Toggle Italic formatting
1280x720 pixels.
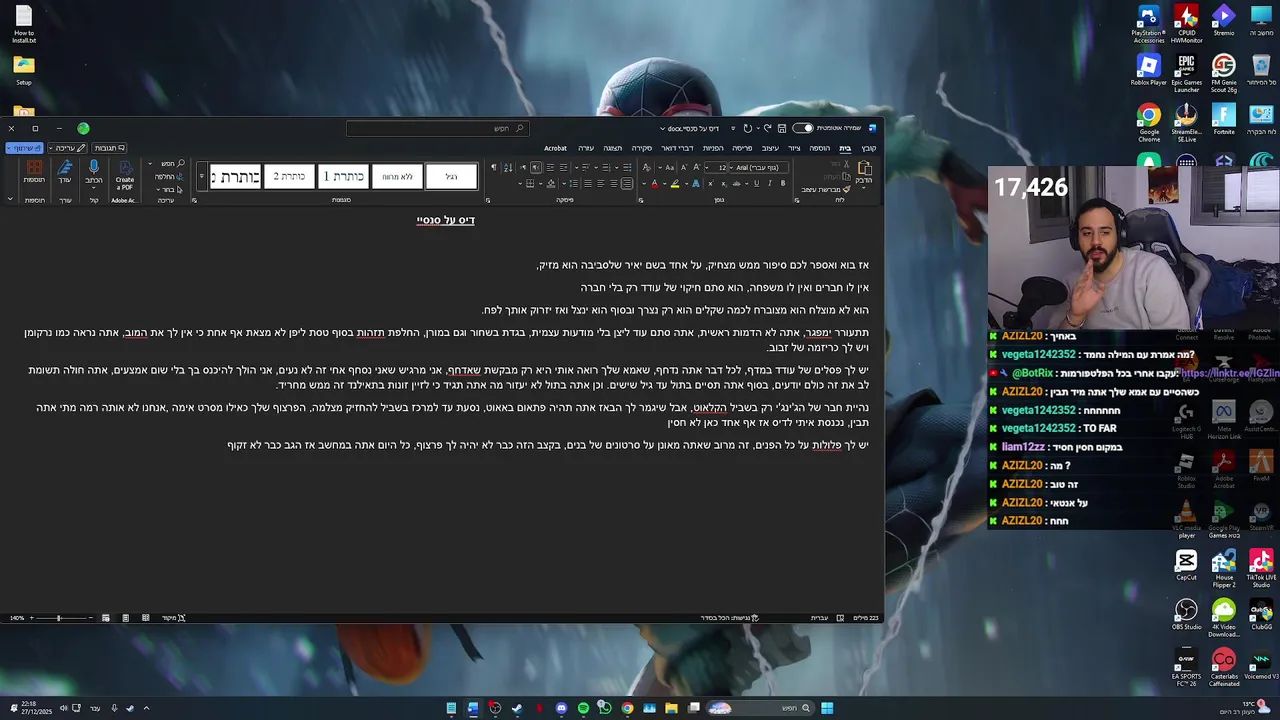[769, 184]
